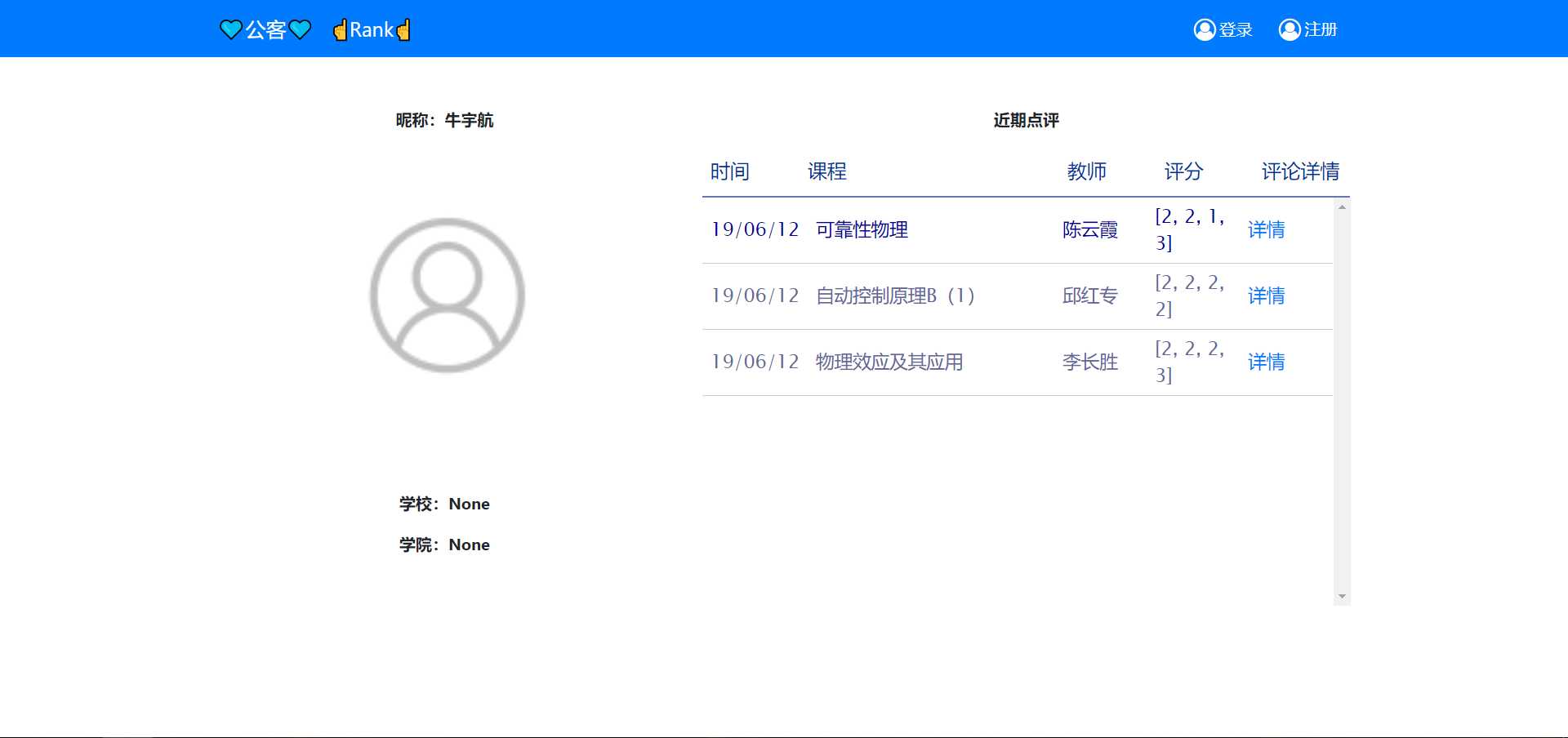This screenshot has width=1568, height=738.
Task: Click the 课程 column header
Action: [x=827, y=171]
